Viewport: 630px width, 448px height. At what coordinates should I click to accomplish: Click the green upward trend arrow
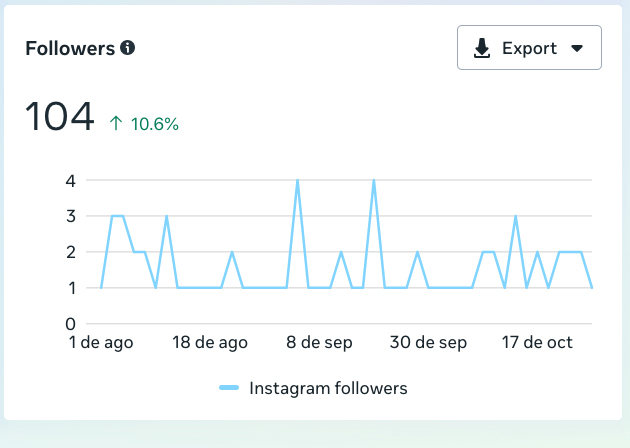pos(117,124)
